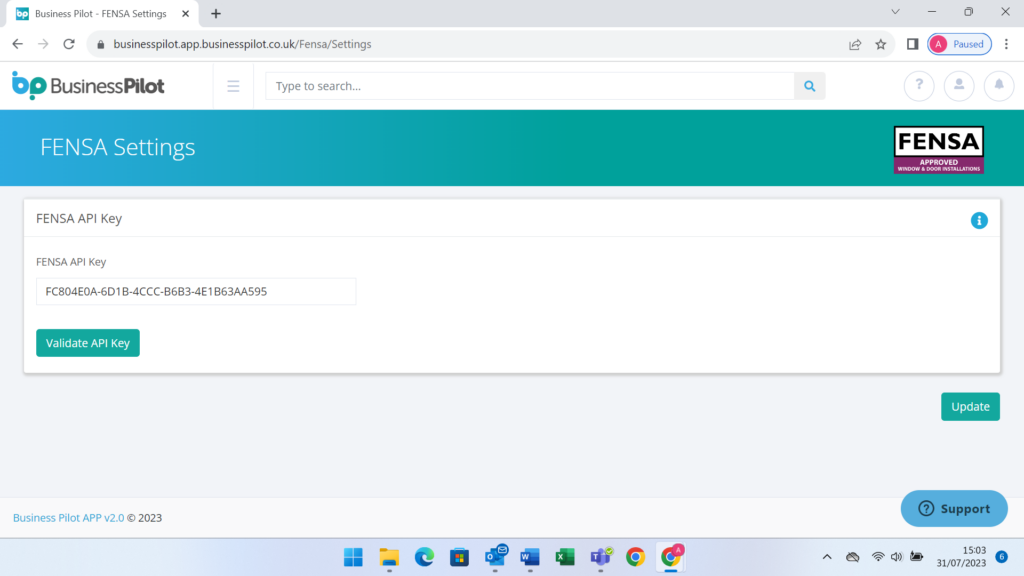
Task: Open the Windows Start menu
Action: click(x=353, y=557)
